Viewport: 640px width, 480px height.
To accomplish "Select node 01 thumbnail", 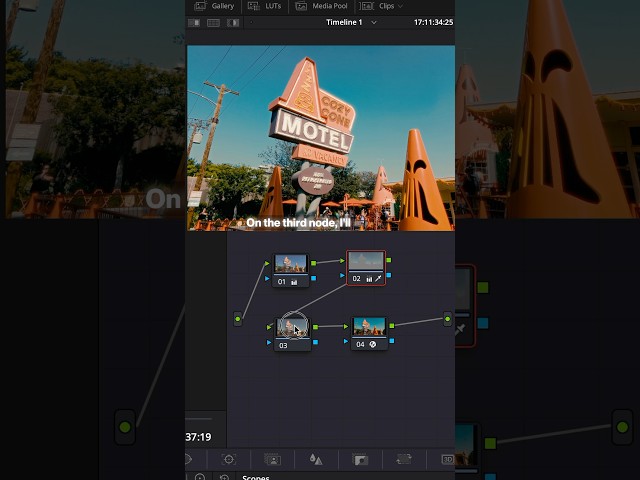I will 291,264.
